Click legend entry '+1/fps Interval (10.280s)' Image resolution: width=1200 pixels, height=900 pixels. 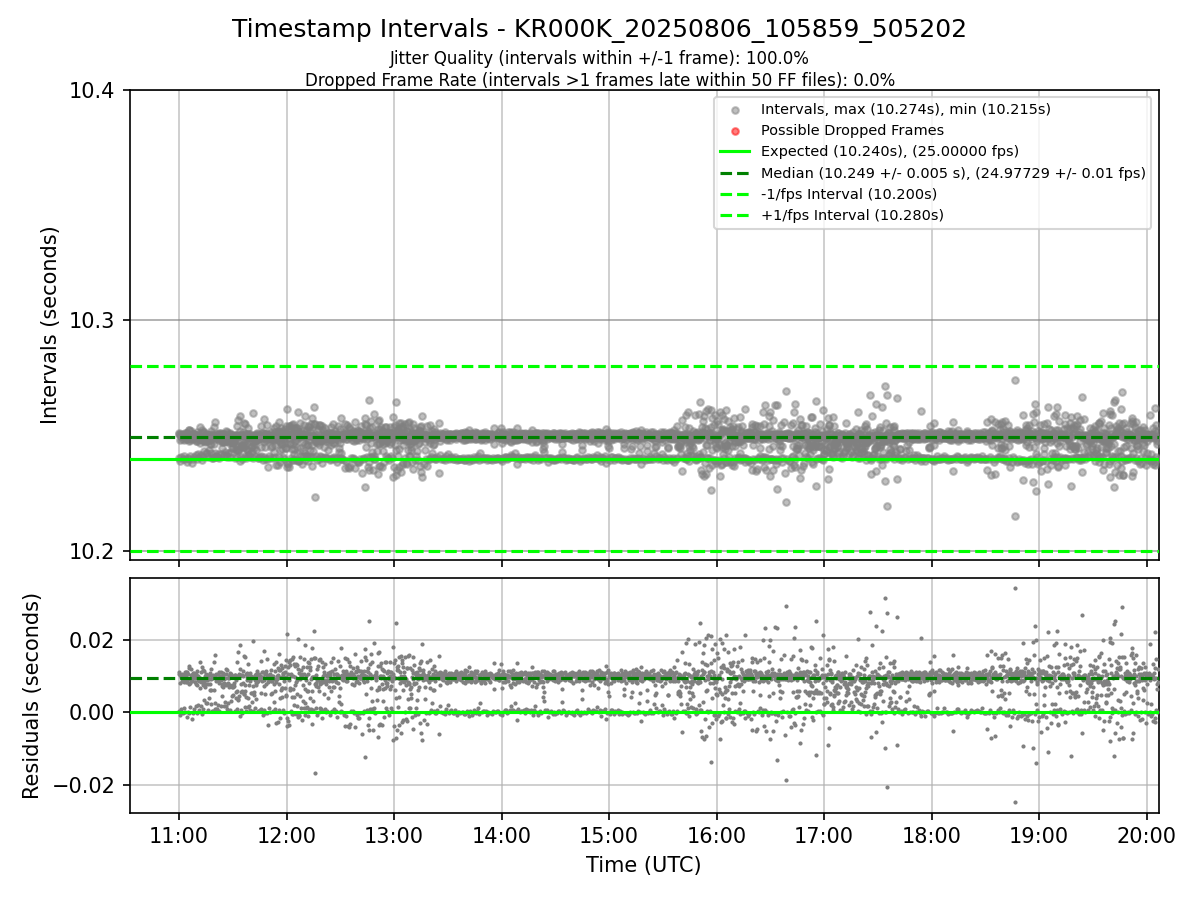[852, 215]
